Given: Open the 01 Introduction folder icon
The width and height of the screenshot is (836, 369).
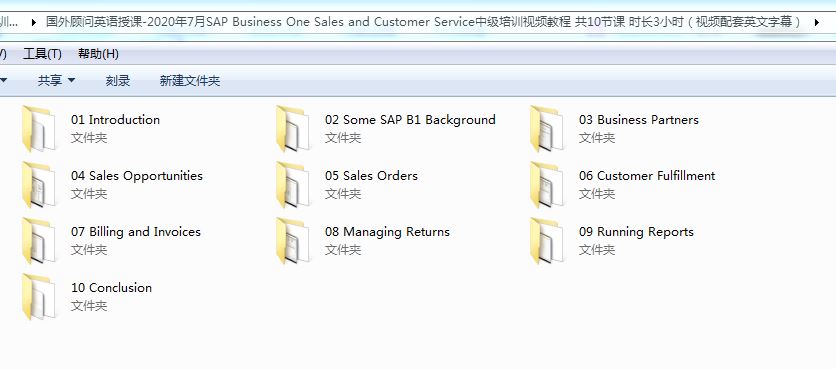Looking at the screenshot, I should (x=39, y=129).
